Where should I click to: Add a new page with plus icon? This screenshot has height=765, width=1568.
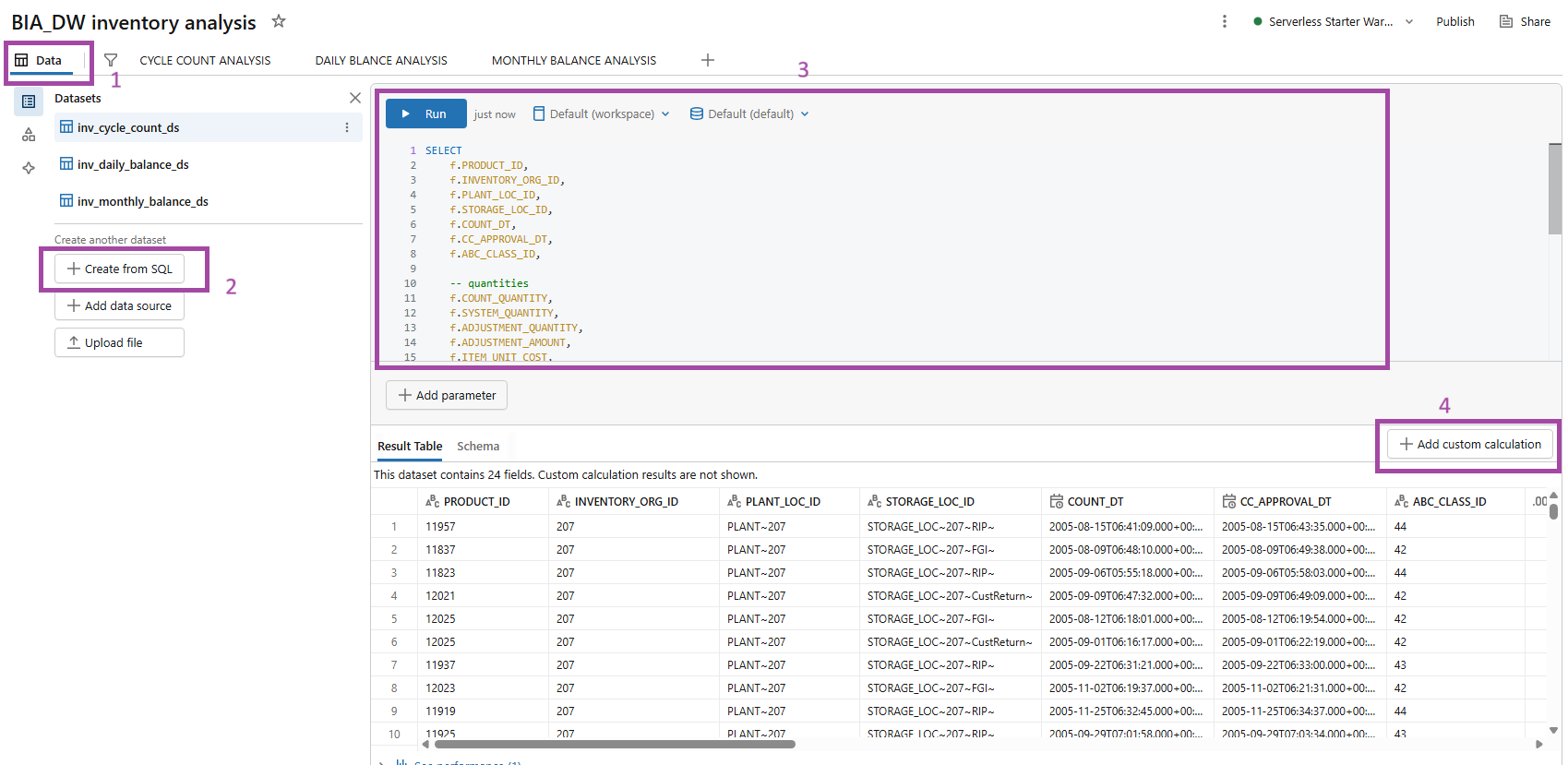click(x=708, y=60)
